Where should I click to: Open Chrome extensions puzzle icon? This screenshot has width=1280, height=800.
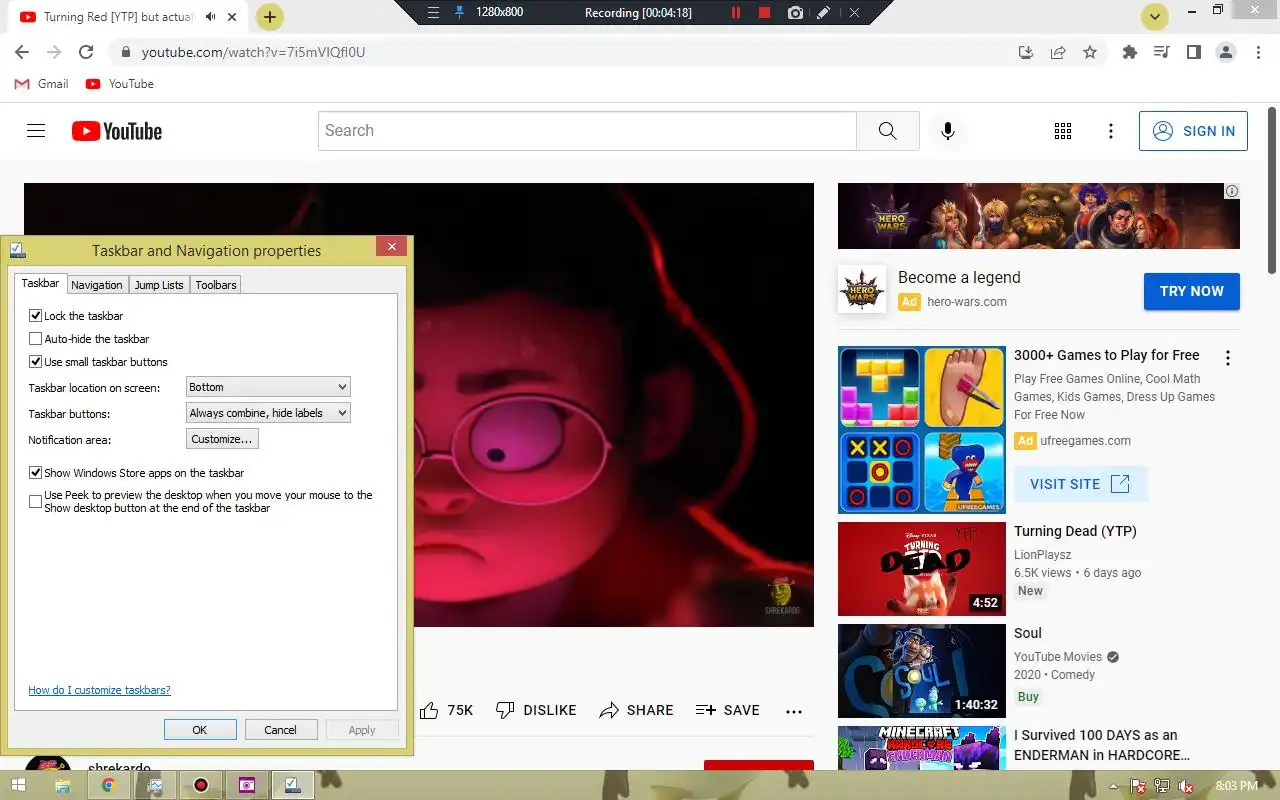[x=1130, y=52]
